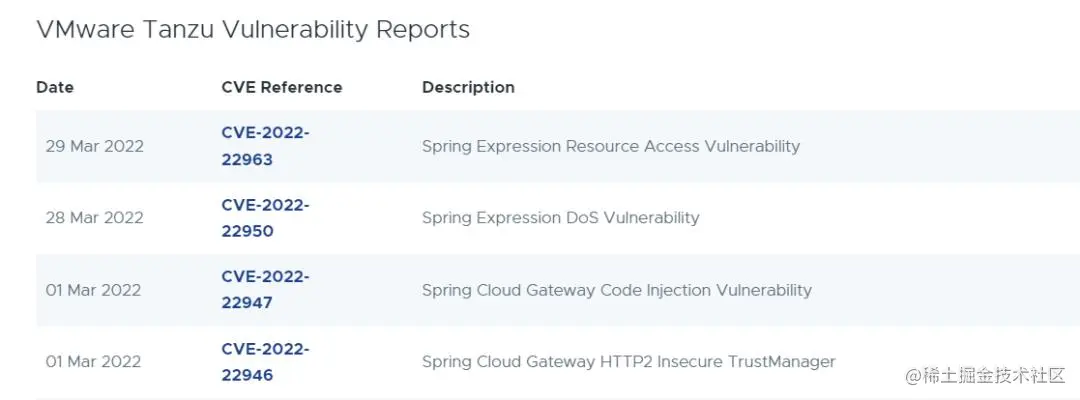Select Spring Expression DoS Vulnerability description
Viewport: 1080px width, 400px height.
(x=560, y=218)
